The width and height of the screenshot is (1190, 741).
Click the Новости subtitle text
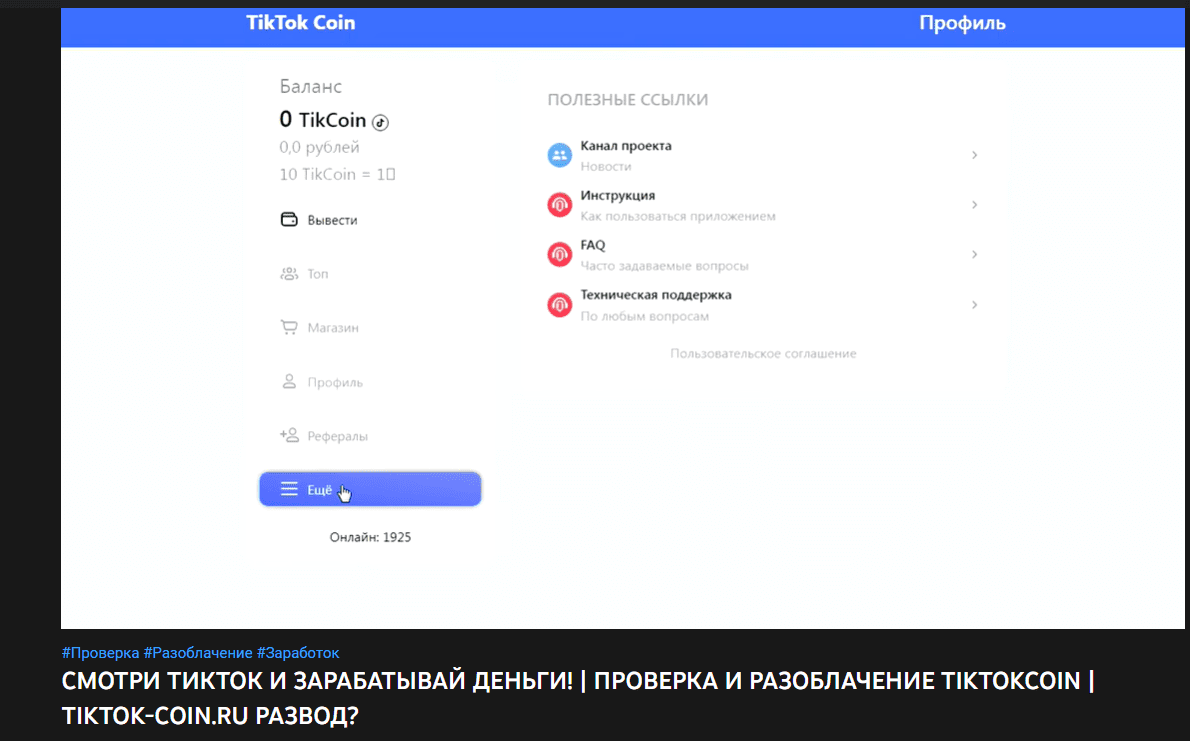[606, 166]
